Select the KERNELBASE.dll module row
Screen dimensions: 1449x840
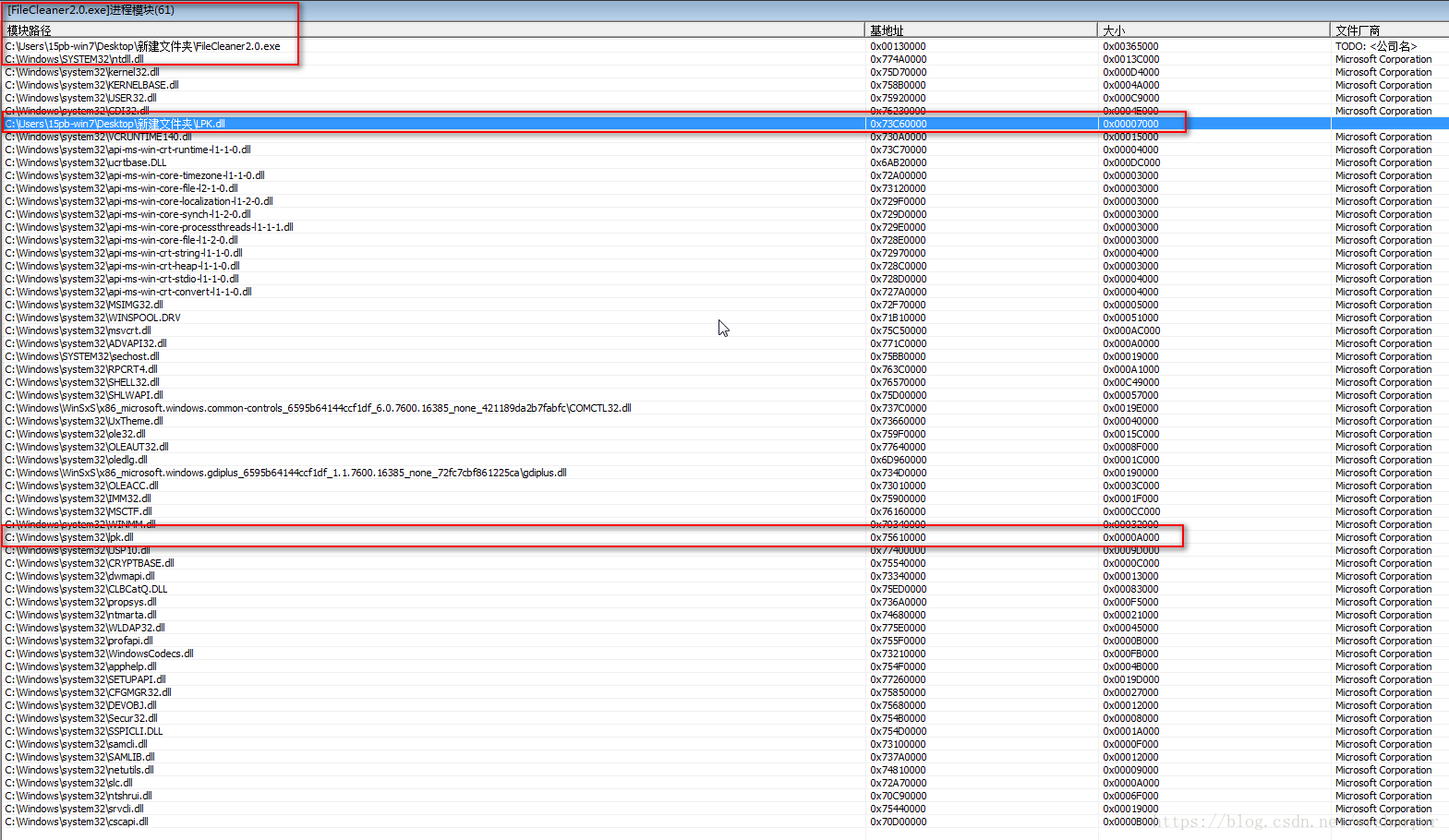(724, 85)
